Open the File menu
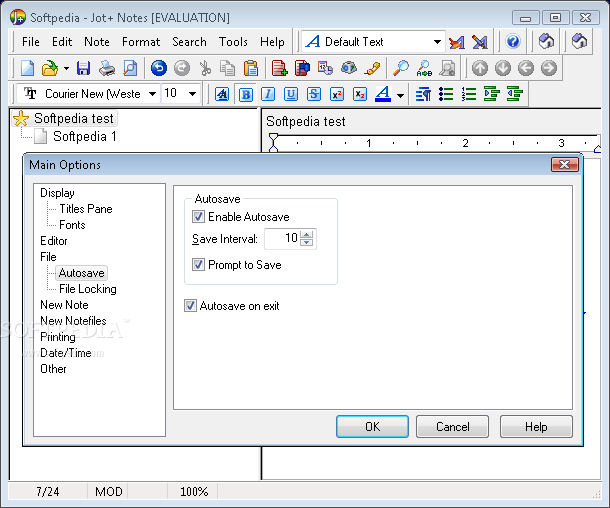Image resolution: width=610 pixels, height=508 pixels. click(31, 42)
